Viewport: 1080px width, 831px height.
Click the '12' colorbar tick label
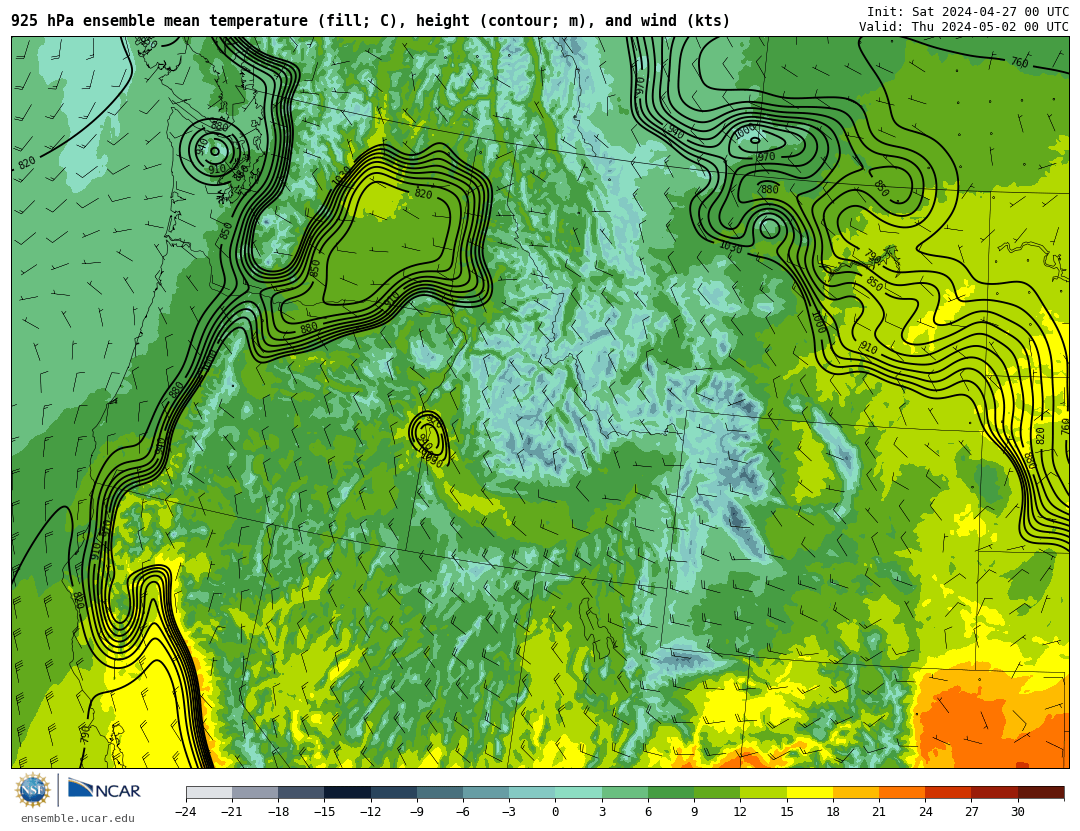tap(740, 812)
